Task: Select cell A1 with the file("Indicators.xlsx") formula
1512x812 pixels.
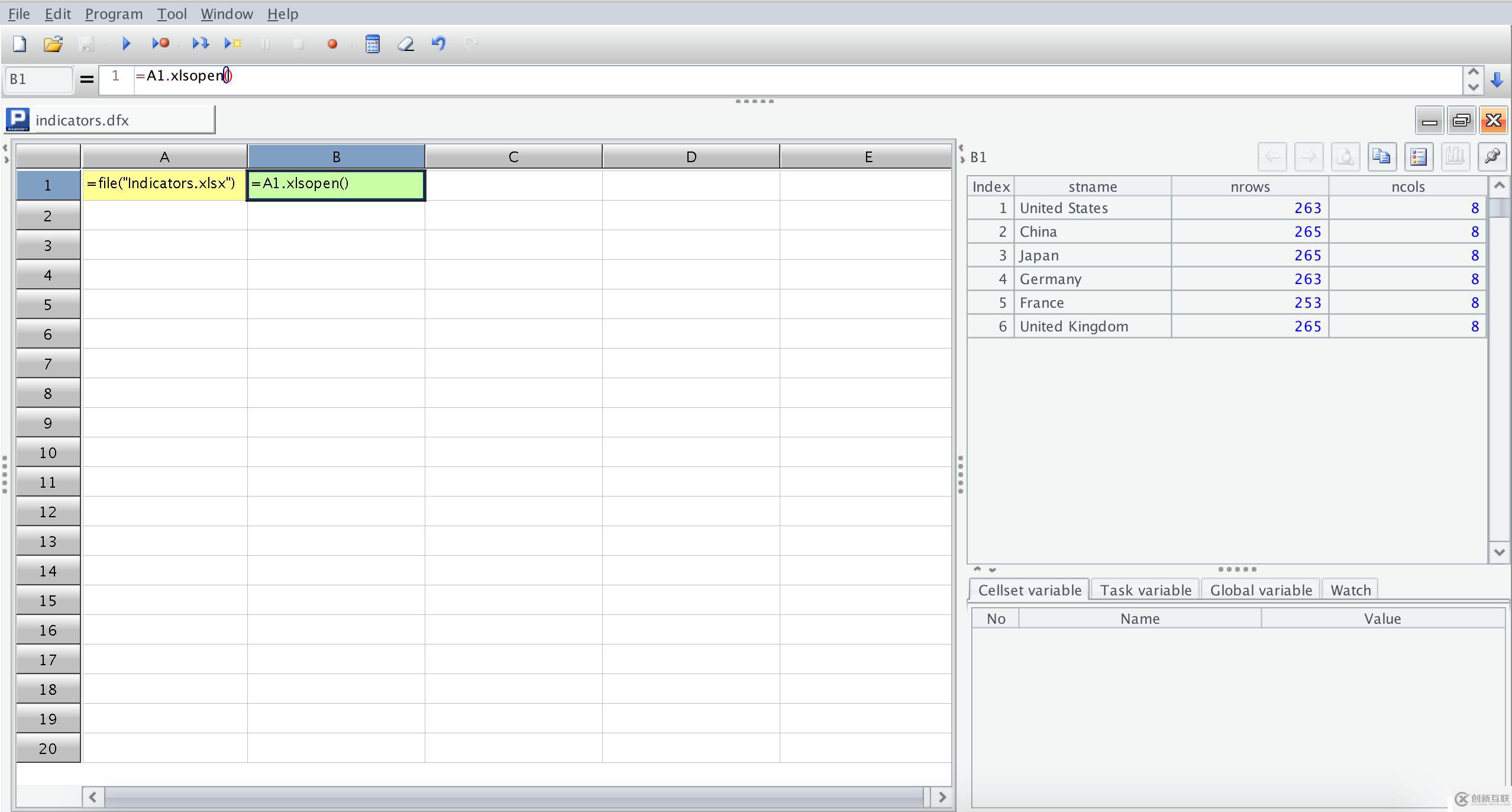Action: pyautogui.click(x=164, y=185)
